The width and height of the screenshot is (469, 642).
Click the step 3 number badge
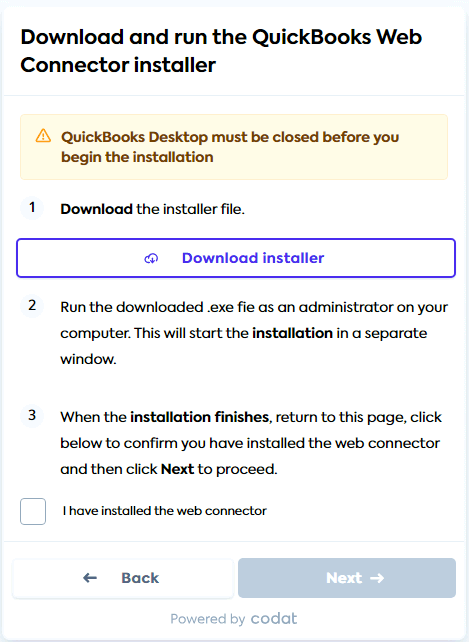point(32,416)
